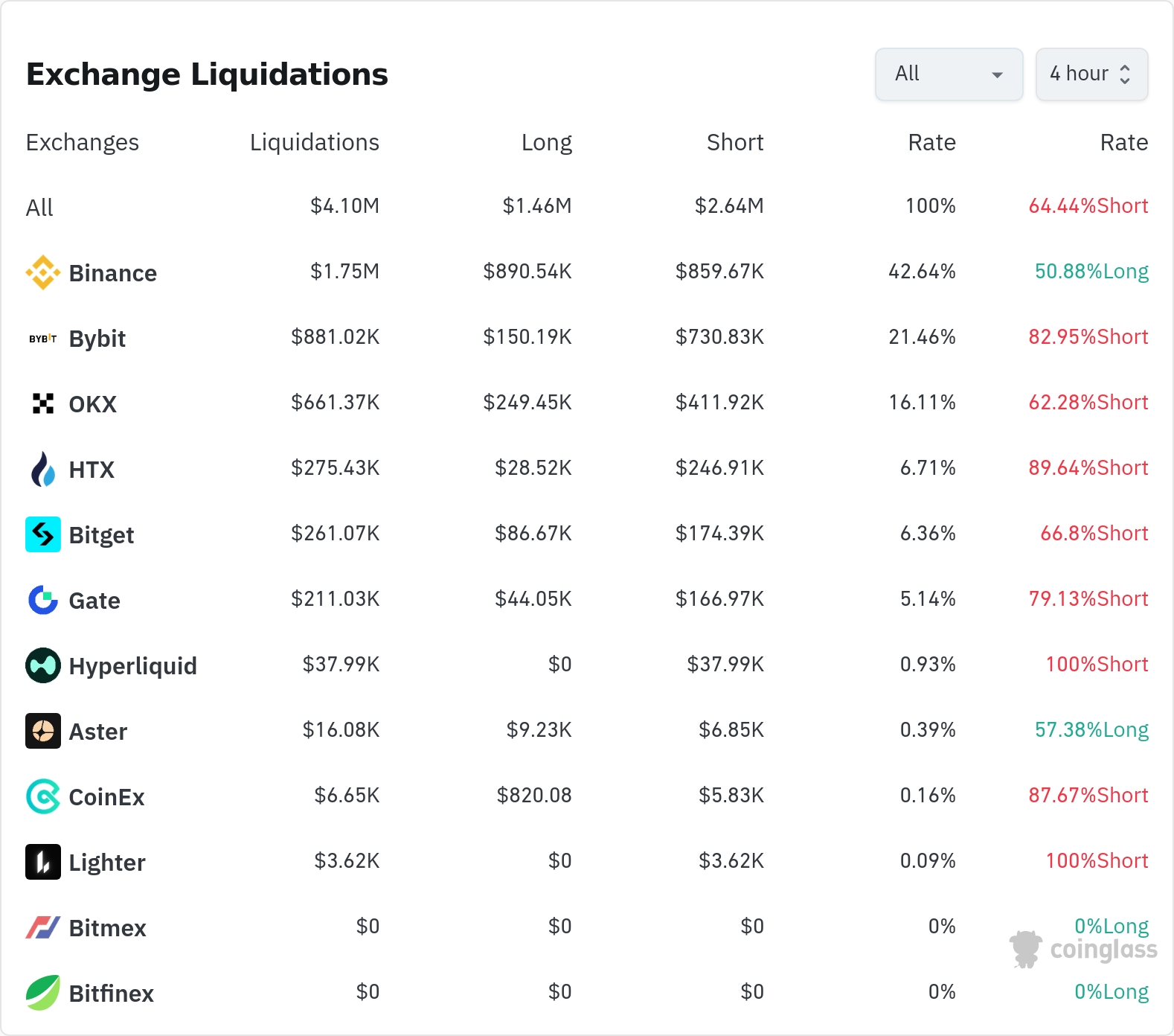1174x1036 pixels.
Task: Click the Lighter logo icon
Action: (x=43, y=862)
